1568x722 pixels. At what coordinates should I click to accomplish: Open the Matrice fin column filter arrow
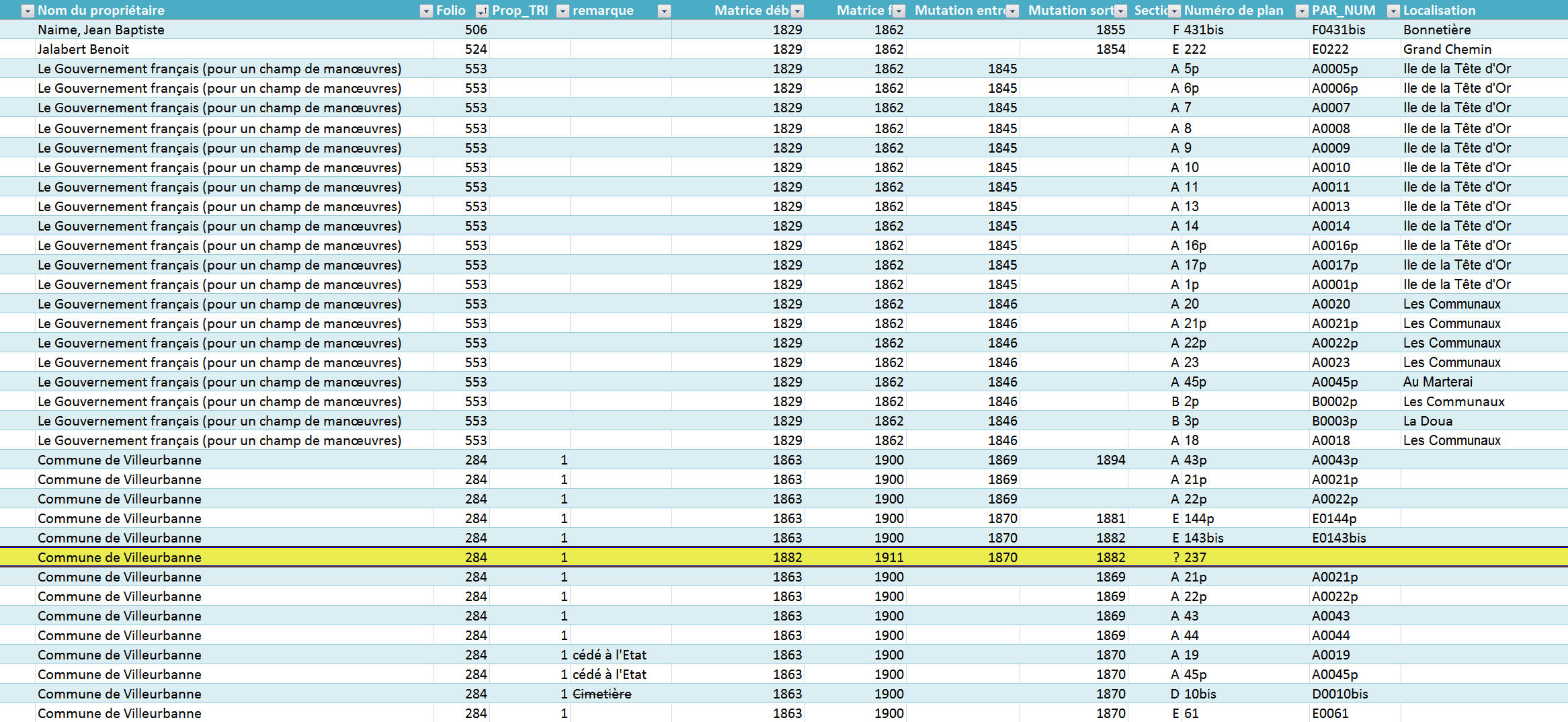[x=899, y=11]
